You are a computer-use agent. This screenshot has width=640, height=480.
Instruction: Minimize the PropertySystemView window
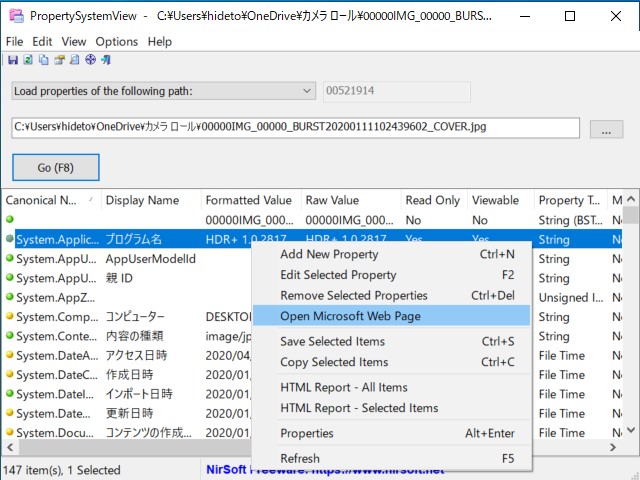tap(525, 16)
